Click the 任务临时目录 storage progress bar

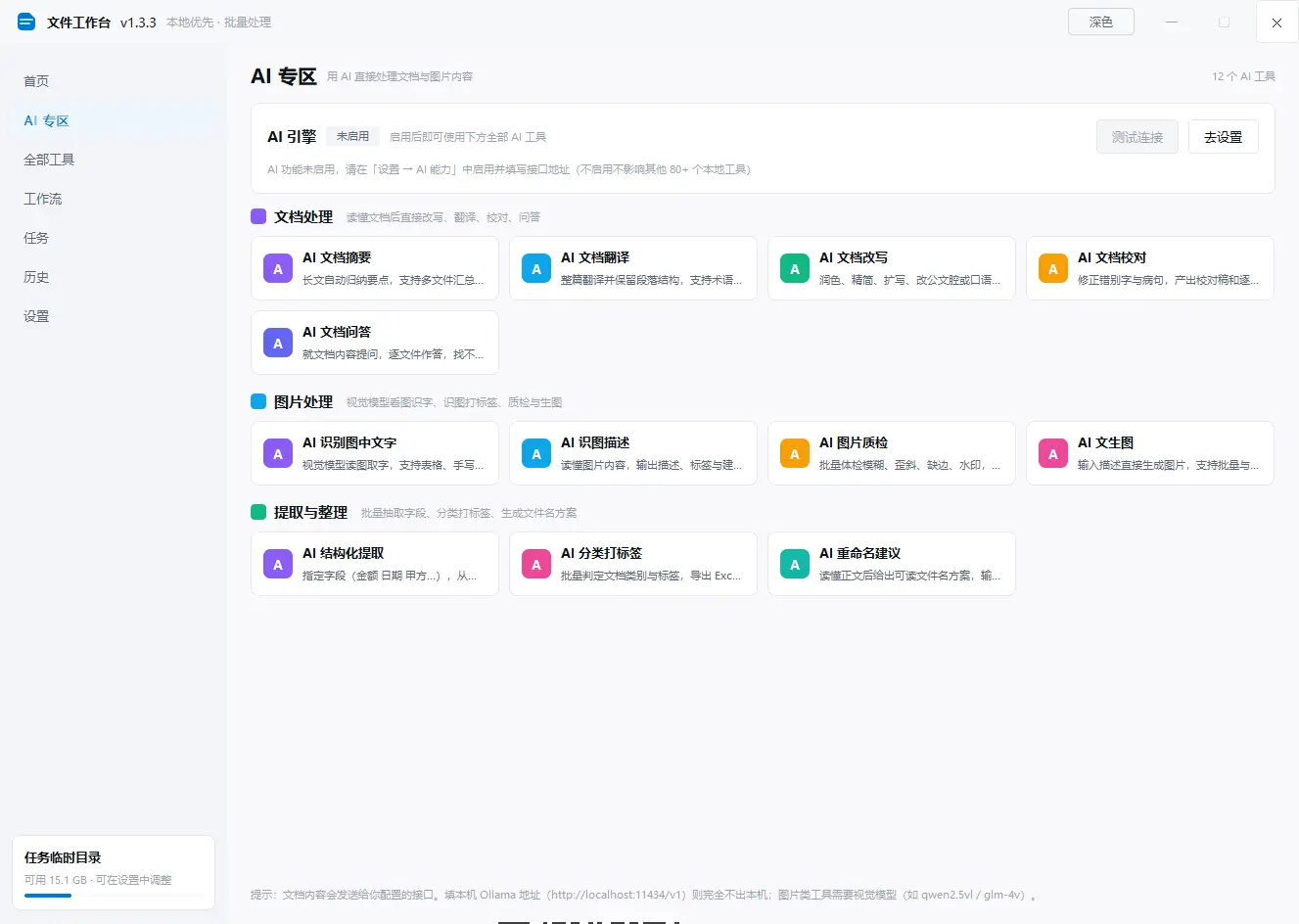click(114, 895)
